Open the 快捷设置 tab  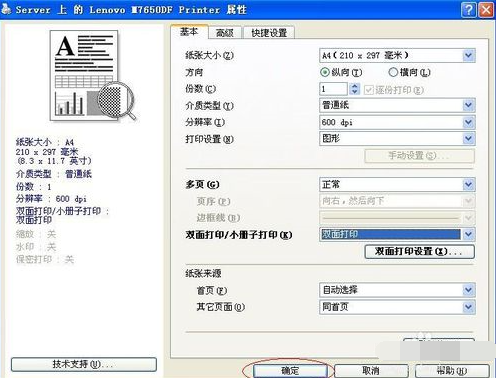click(x=269, y=33)
